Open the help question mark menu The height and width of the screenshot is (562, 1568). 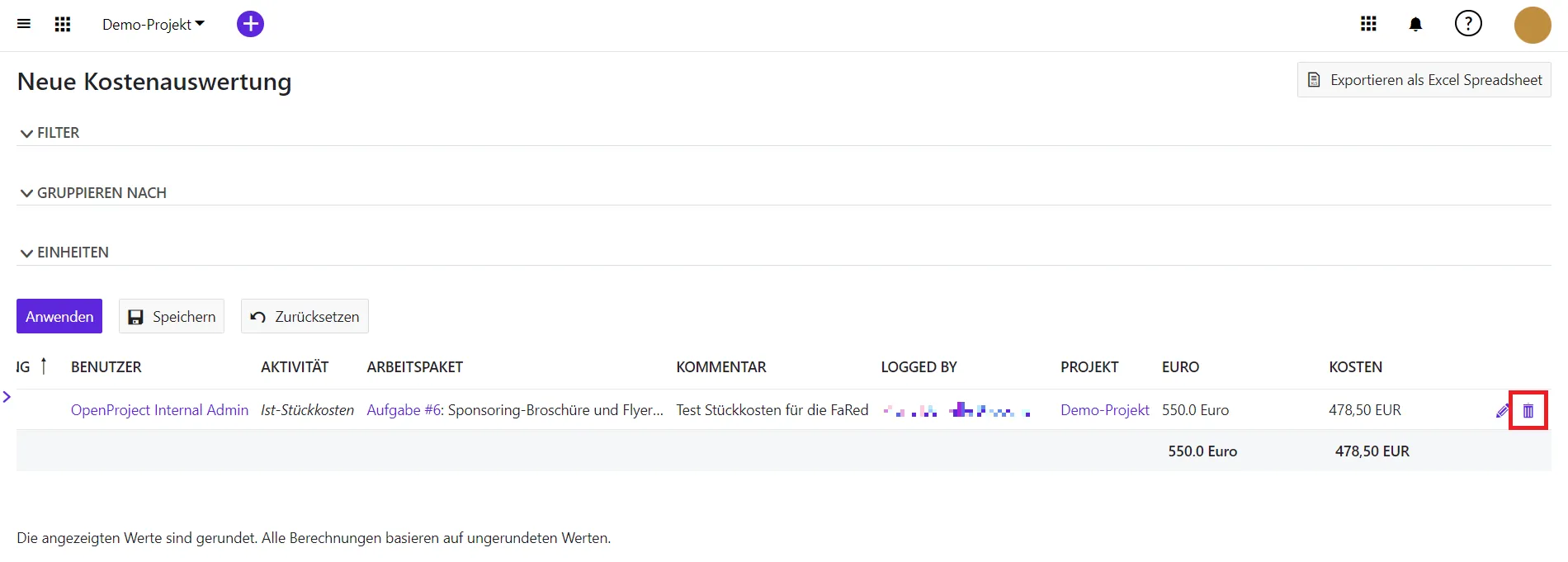(x=1467, y=24)
